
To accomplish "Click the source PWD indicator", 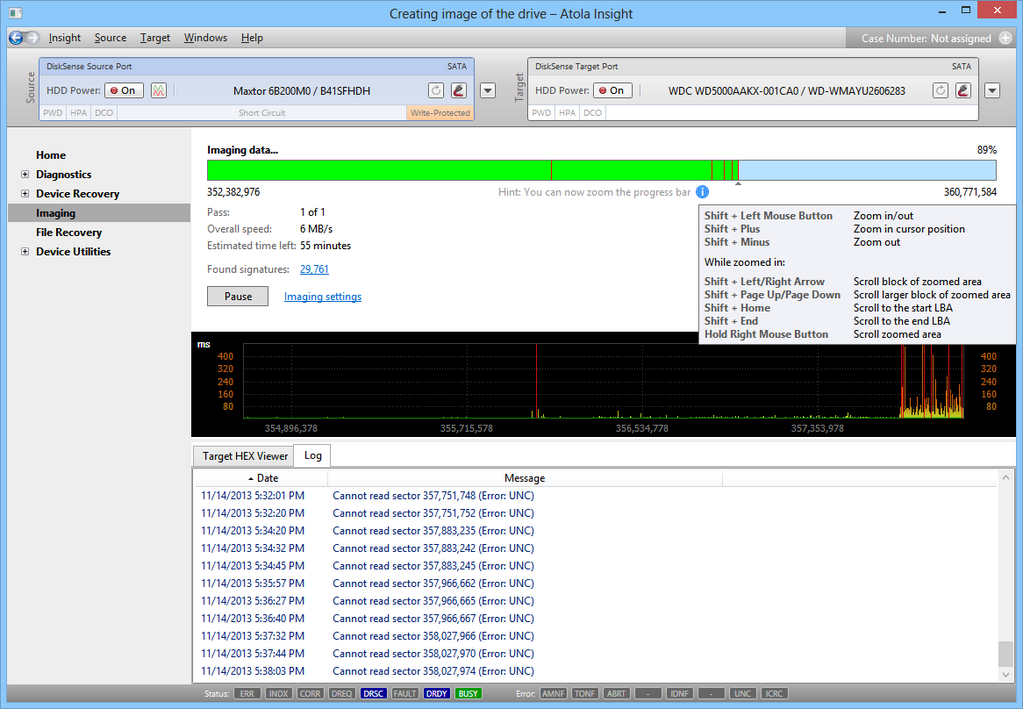I will click(53, 113).
